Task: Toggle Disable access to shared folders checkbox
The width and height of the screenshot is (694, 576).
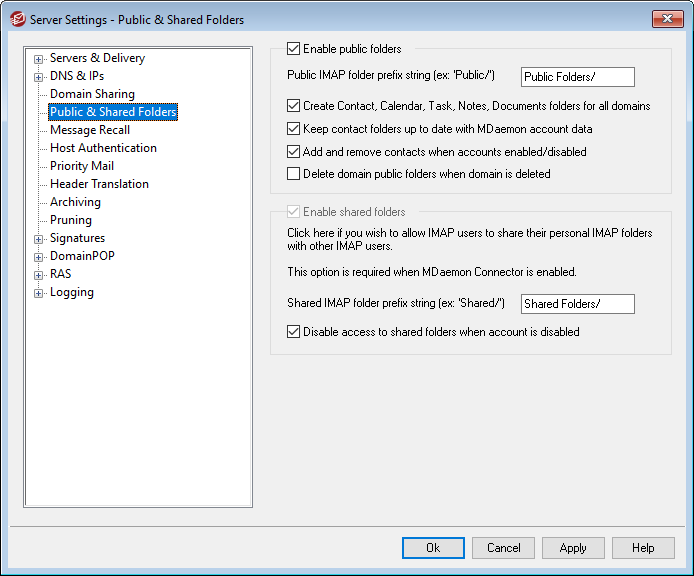Action: click(293, 332)
